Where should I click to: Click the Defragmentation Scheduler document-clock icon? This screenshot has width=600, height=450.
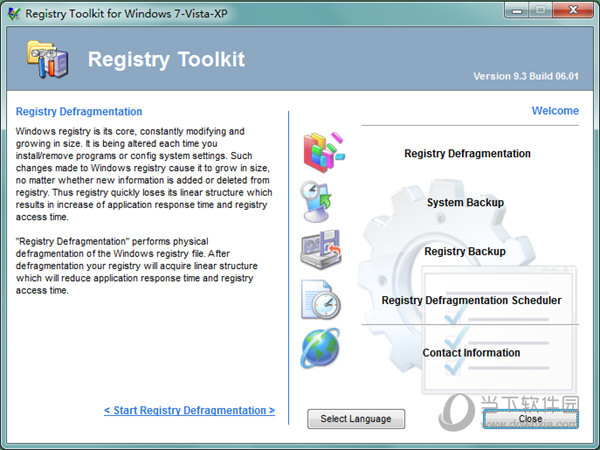[x=321, y=300]
